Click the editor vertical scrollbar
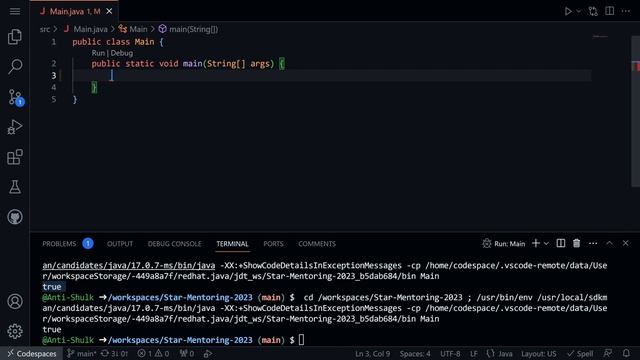Image resolution: width=640 pixels, height=360 pixels. pos(636,110)
